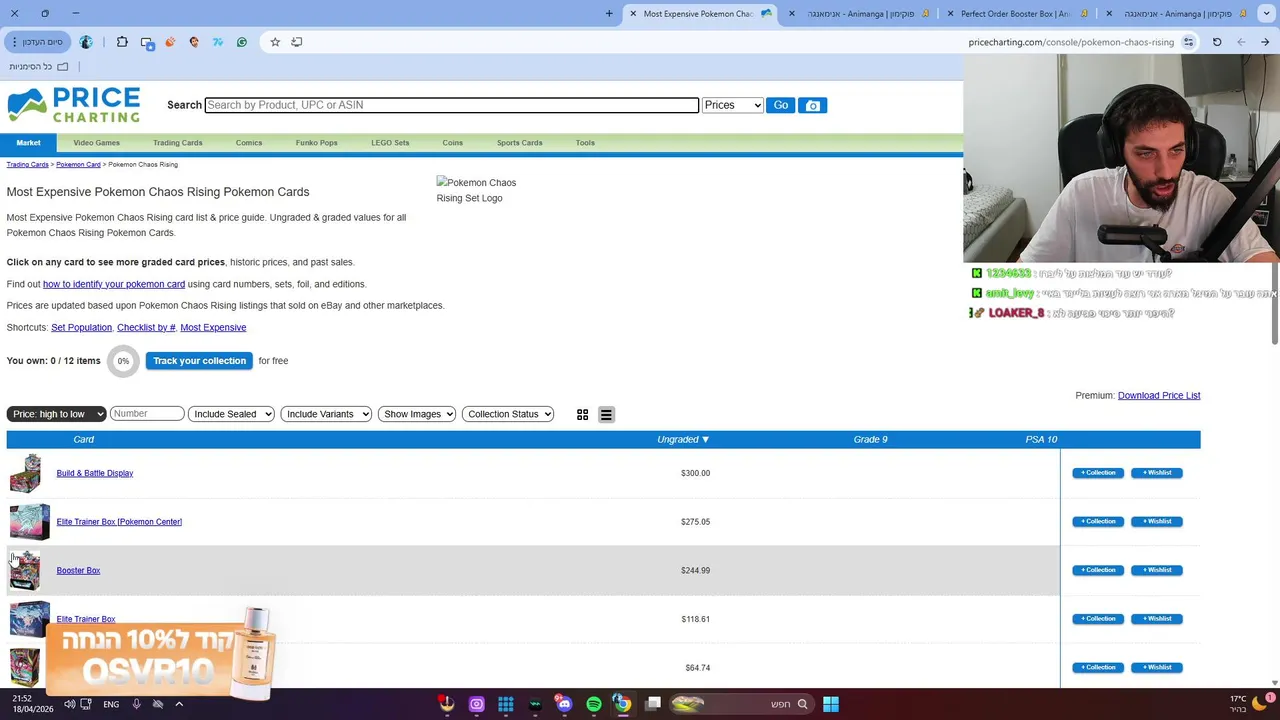Image resolution: width=1280 pixels, height=720 pixels.
Task: Open a new browser tab
Action: coord(609,13)
